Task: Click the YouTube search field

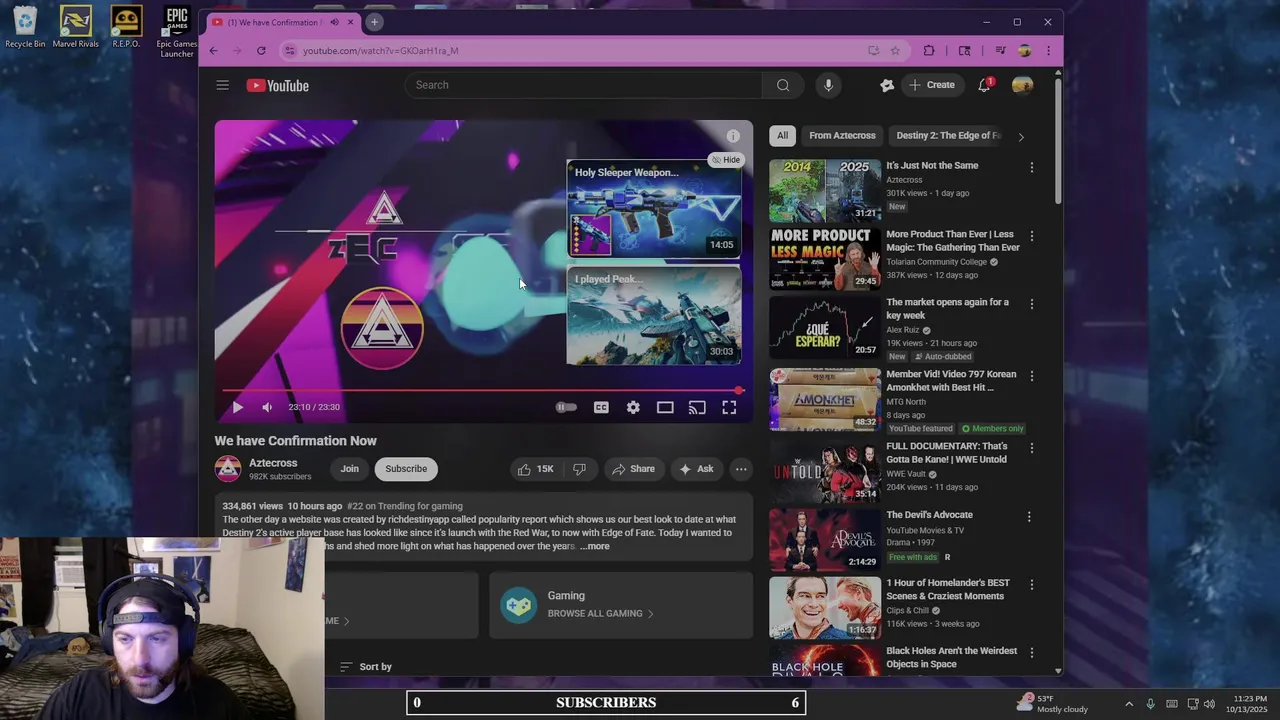Action: [584, 85]
